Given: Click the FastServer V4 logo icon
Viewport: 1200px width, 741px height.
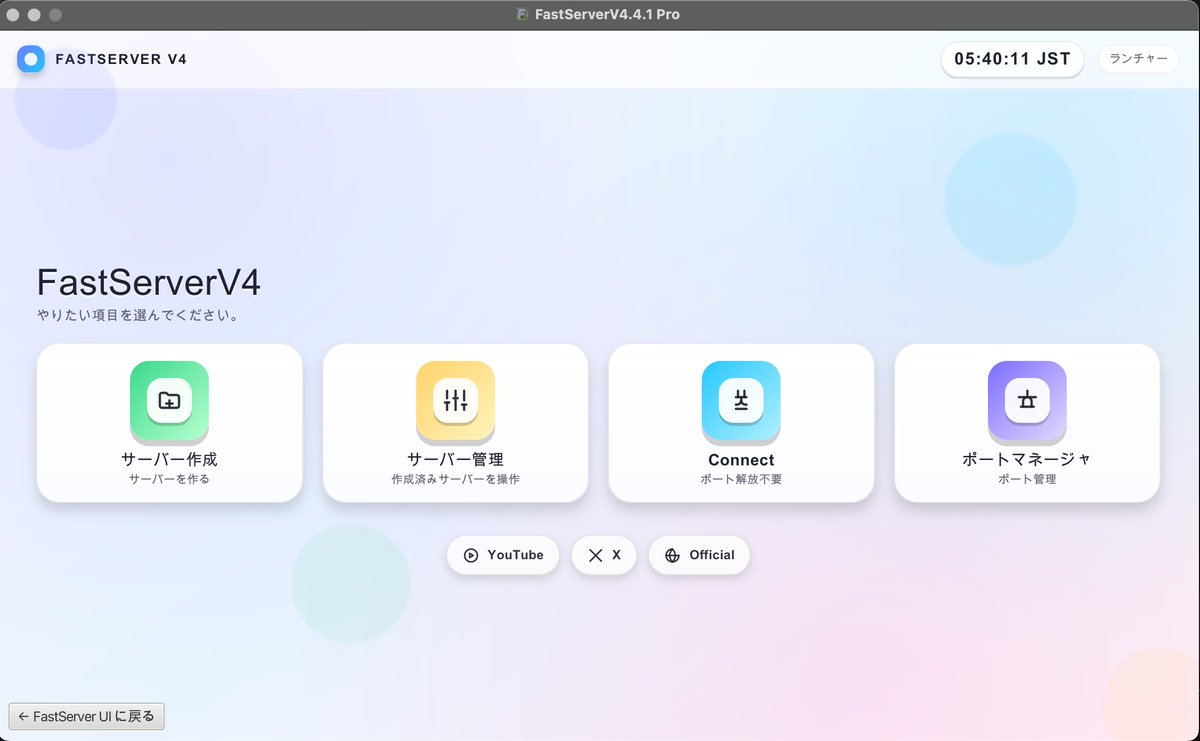Looking at the screenshot, I should pos(31,59).
